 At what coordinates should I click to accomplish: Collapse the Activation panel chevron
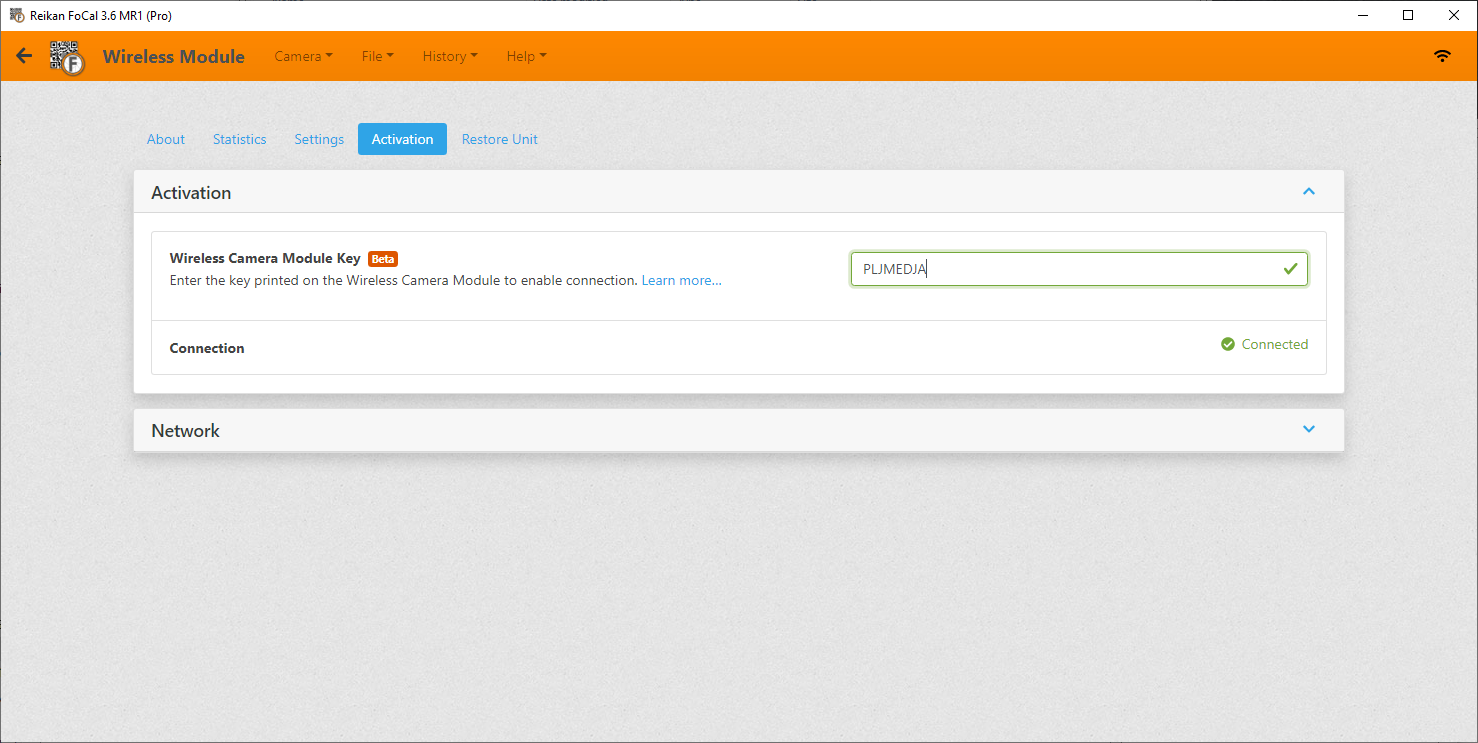click(1309, 191)
